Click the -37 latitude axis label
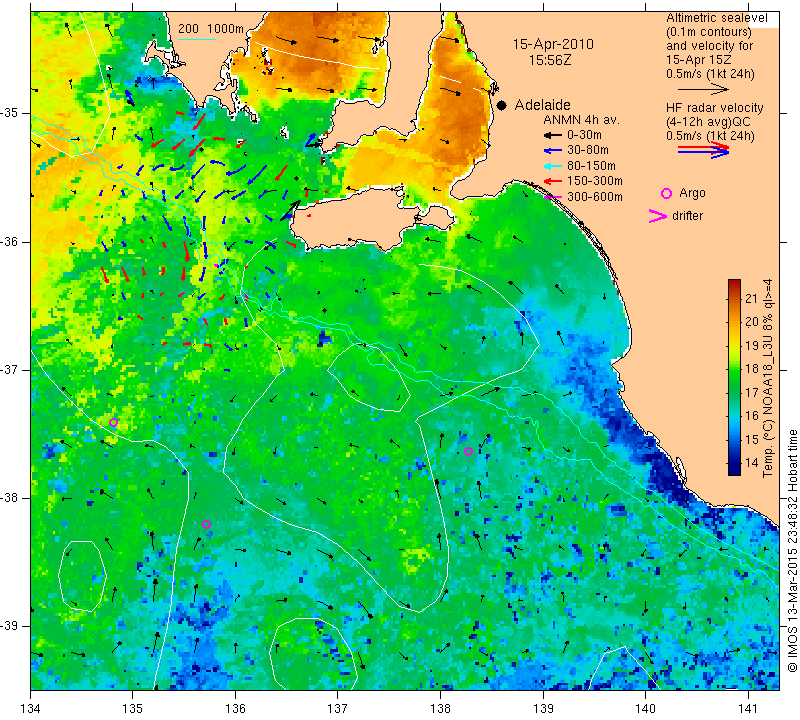 coord(11,369)
